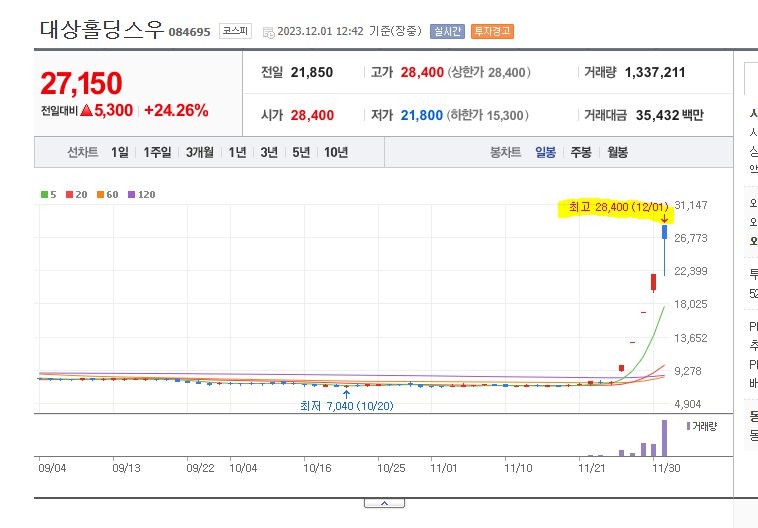Switch line chart to 3개월
This screenshot has width=758, height=528.
[x=200, y=152]
